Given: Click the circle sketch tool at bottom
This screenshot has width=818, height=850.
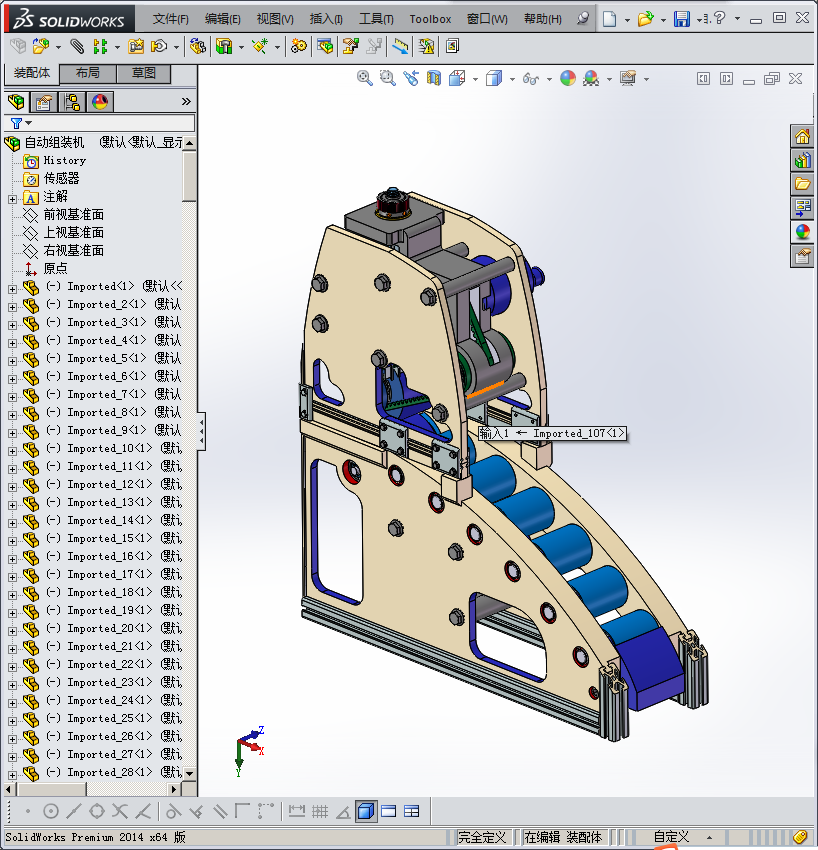Looking at the screenshot, I should tap(50, 812).
